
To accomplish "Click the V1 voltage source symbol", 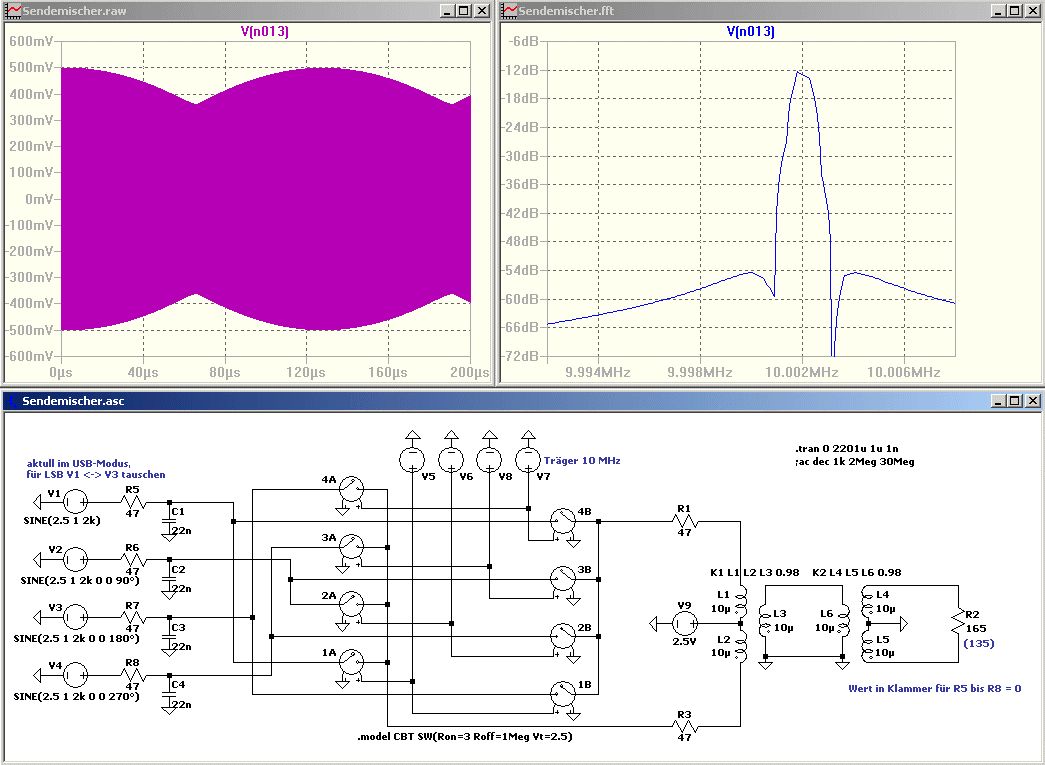I will click(76, 503).
